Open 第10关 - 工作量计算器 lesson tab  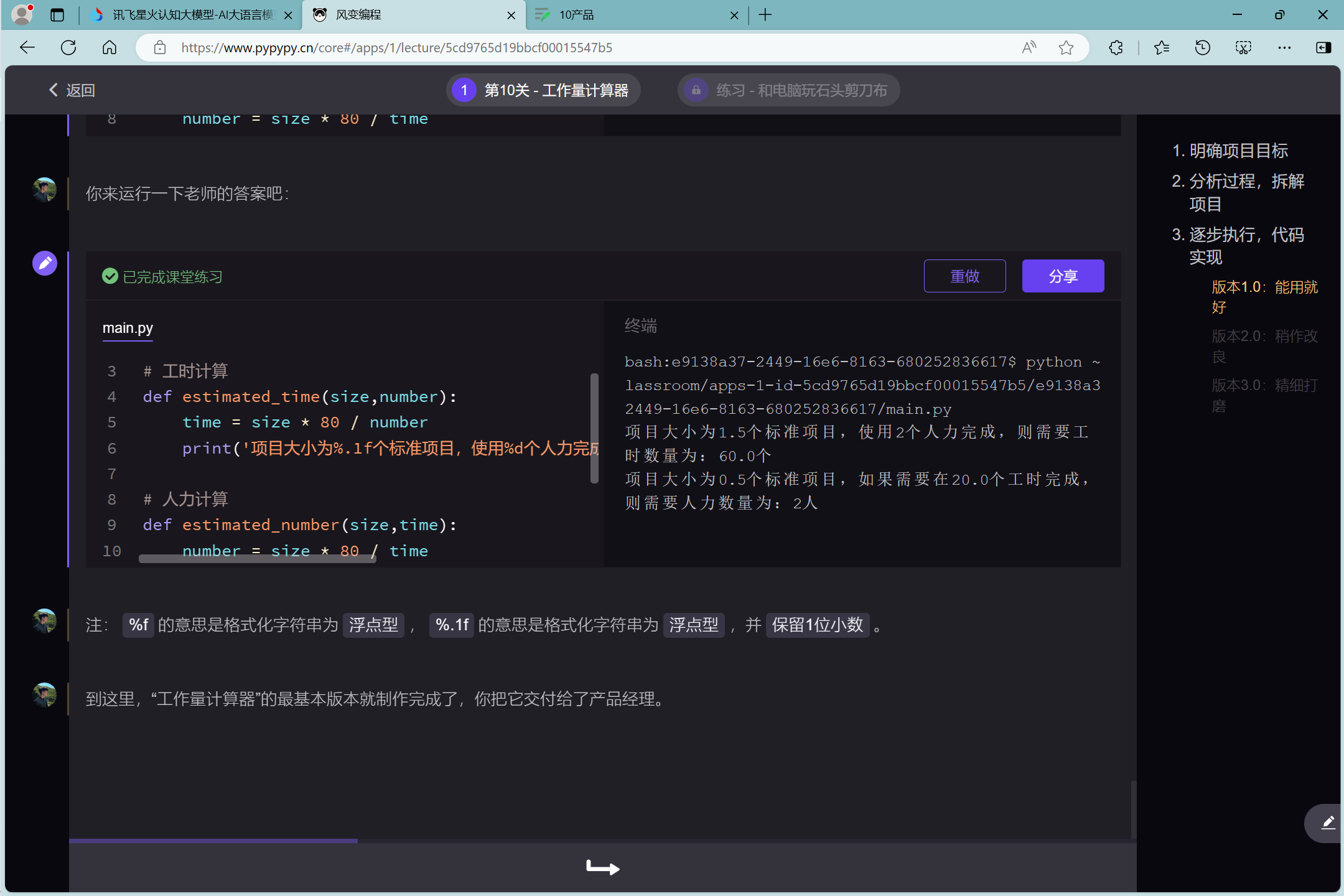[543, 90]
